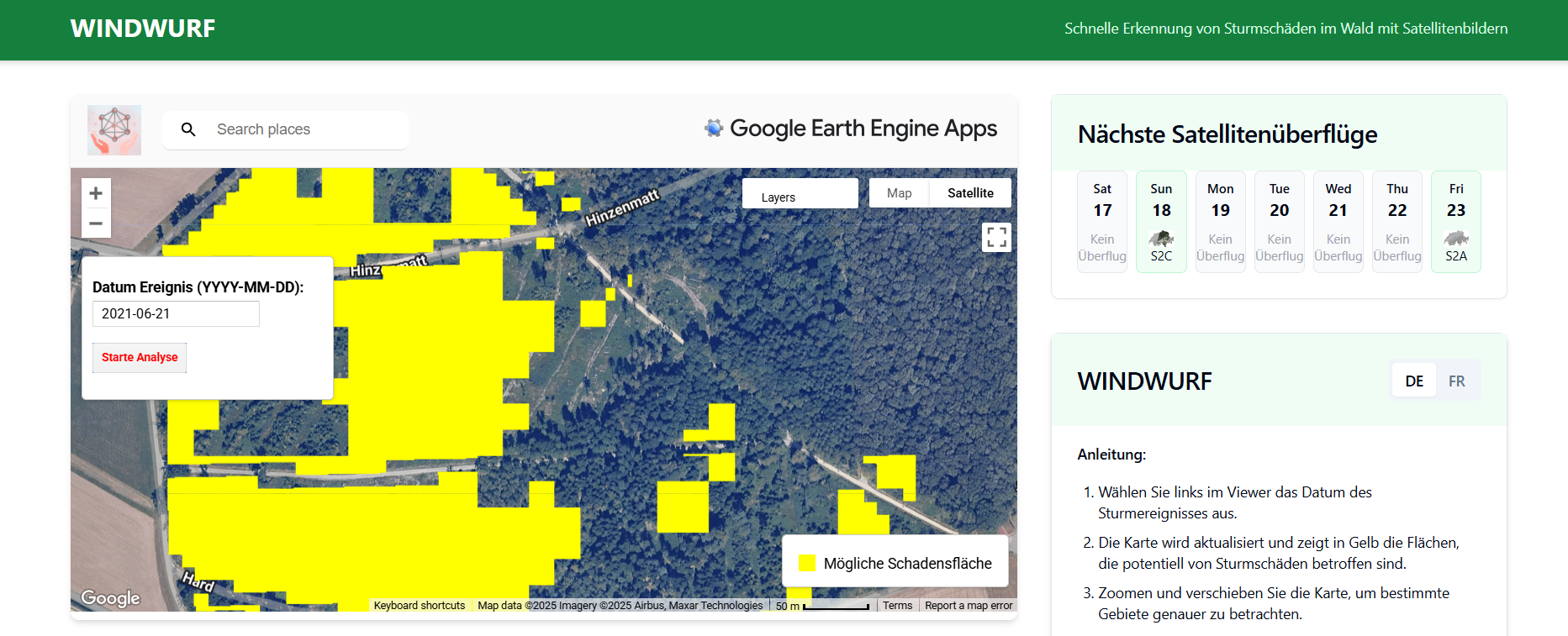Zoom in the map with plus button
Viewport: 1568px width, 636px height.
pos(96,193)
